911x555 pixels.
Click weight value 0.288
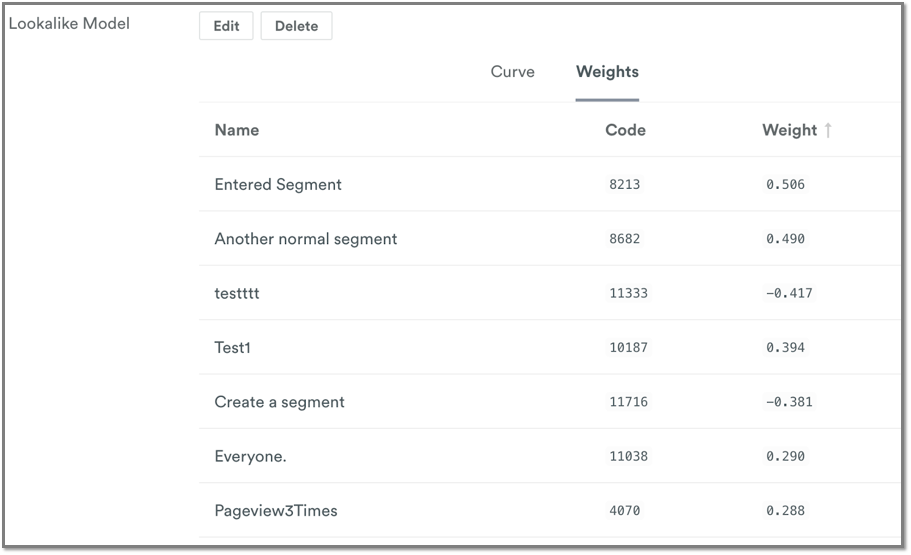pos(785,511)
